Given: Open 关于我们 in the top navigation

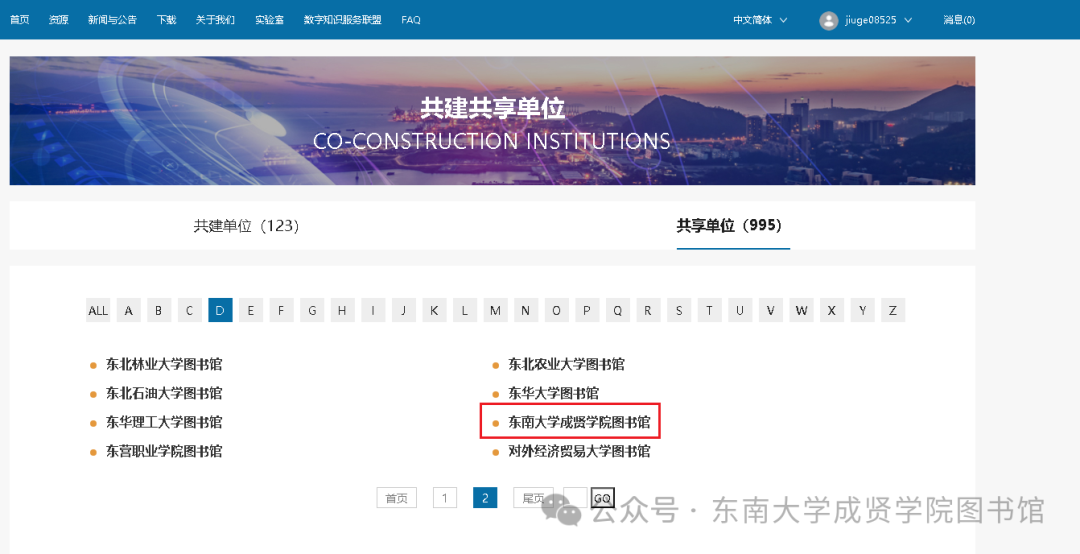Looking at the screenshot, I should tap(215, 20).
